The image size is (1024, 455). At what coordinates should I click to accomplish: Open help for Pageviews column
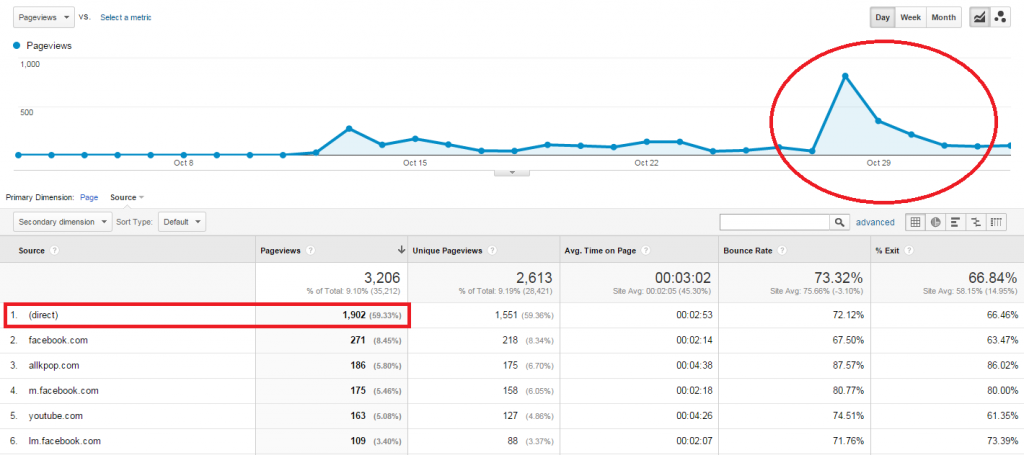coord(310,251)
